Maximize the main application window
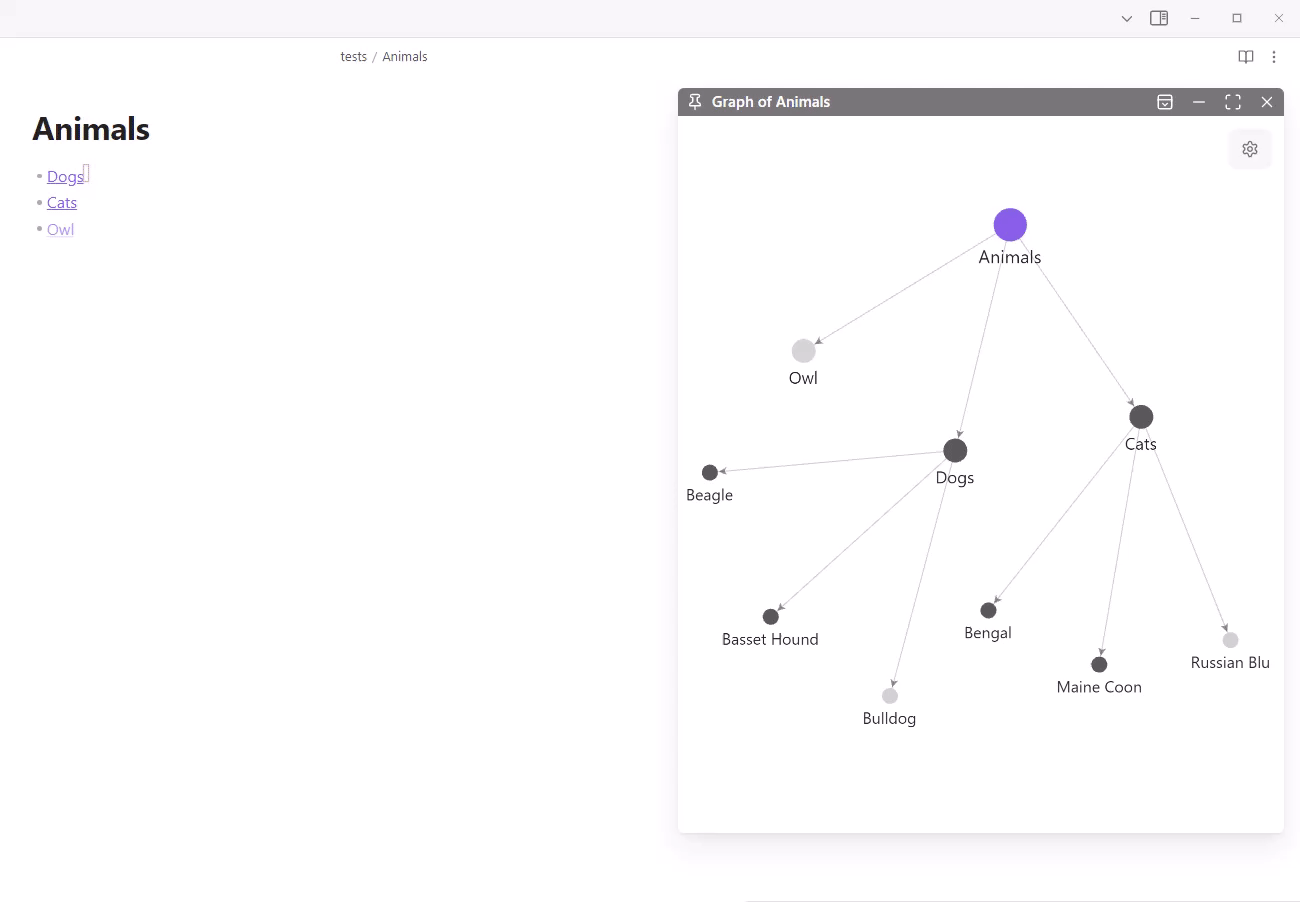The height and width of the screenshot is (902, 1300). [1237, 18]
